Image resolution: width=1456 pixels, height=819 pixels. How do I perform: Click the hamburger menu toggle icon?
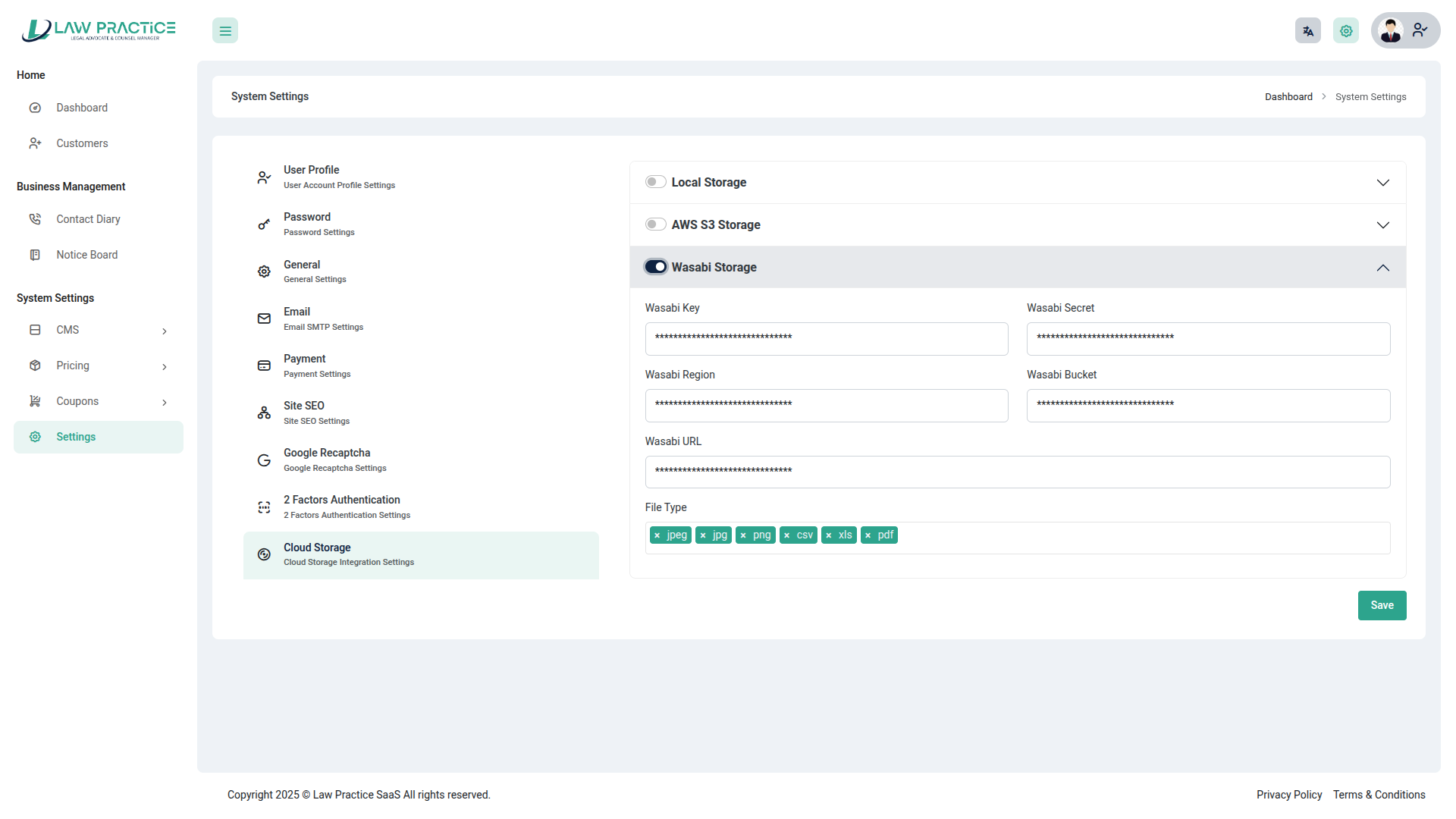(225, 31)
